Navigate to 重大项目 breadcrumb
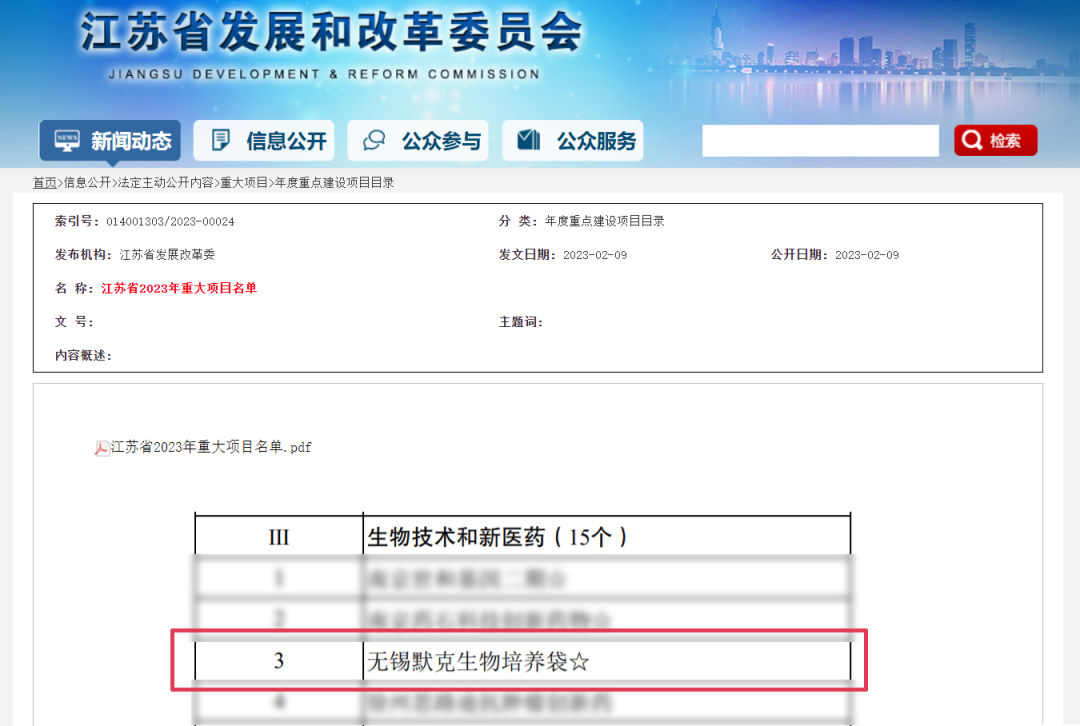 [244, 183]
